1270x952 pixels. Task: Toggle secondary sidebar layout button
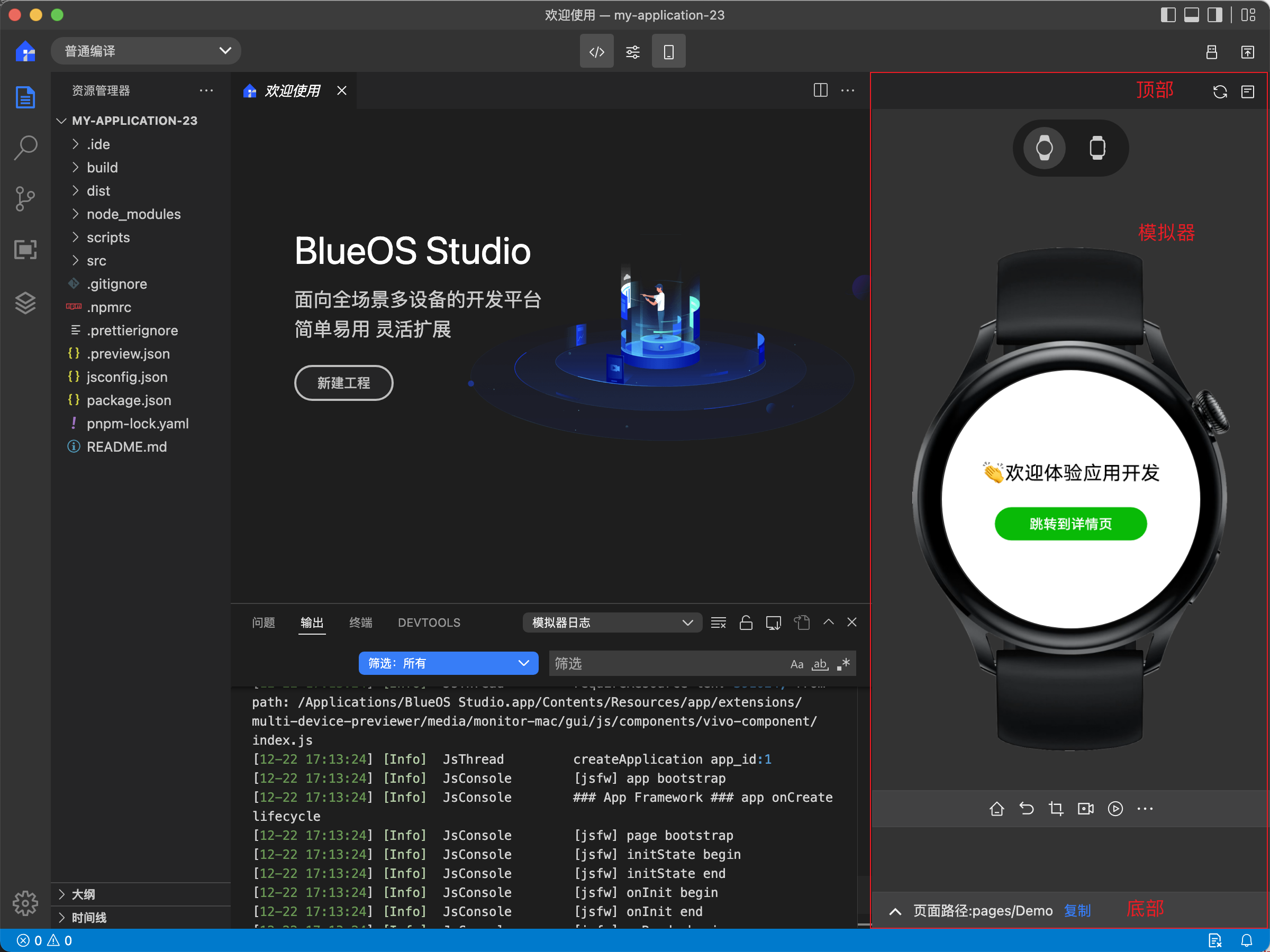[x=1215, y=15]
